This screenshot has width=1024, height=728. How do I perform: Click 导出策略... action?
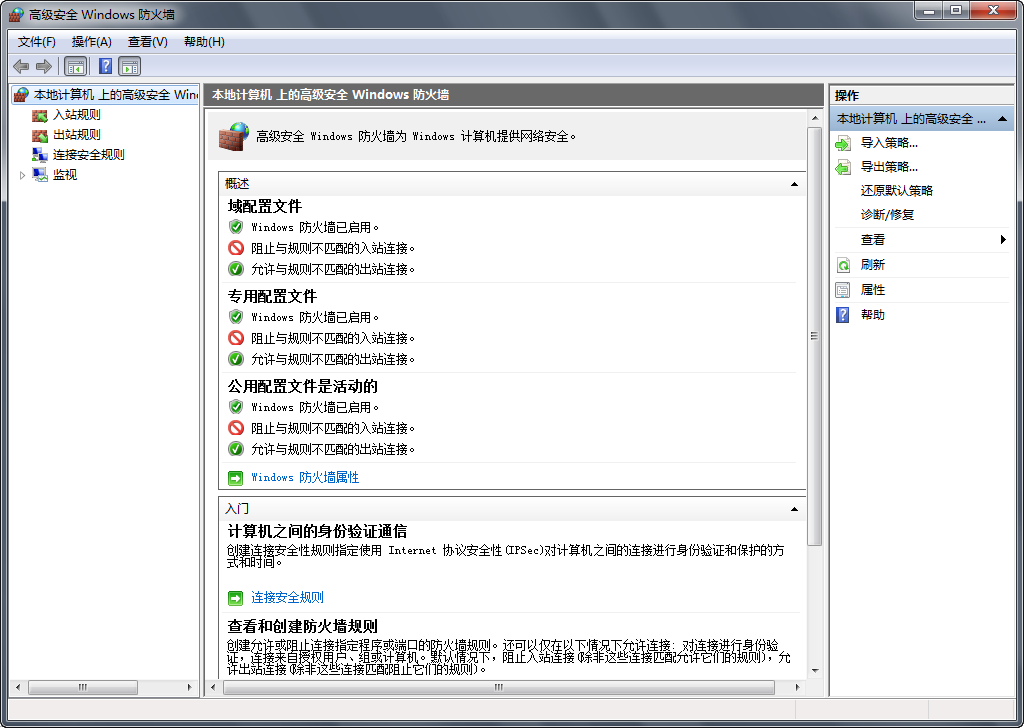(x=889, y=167)
